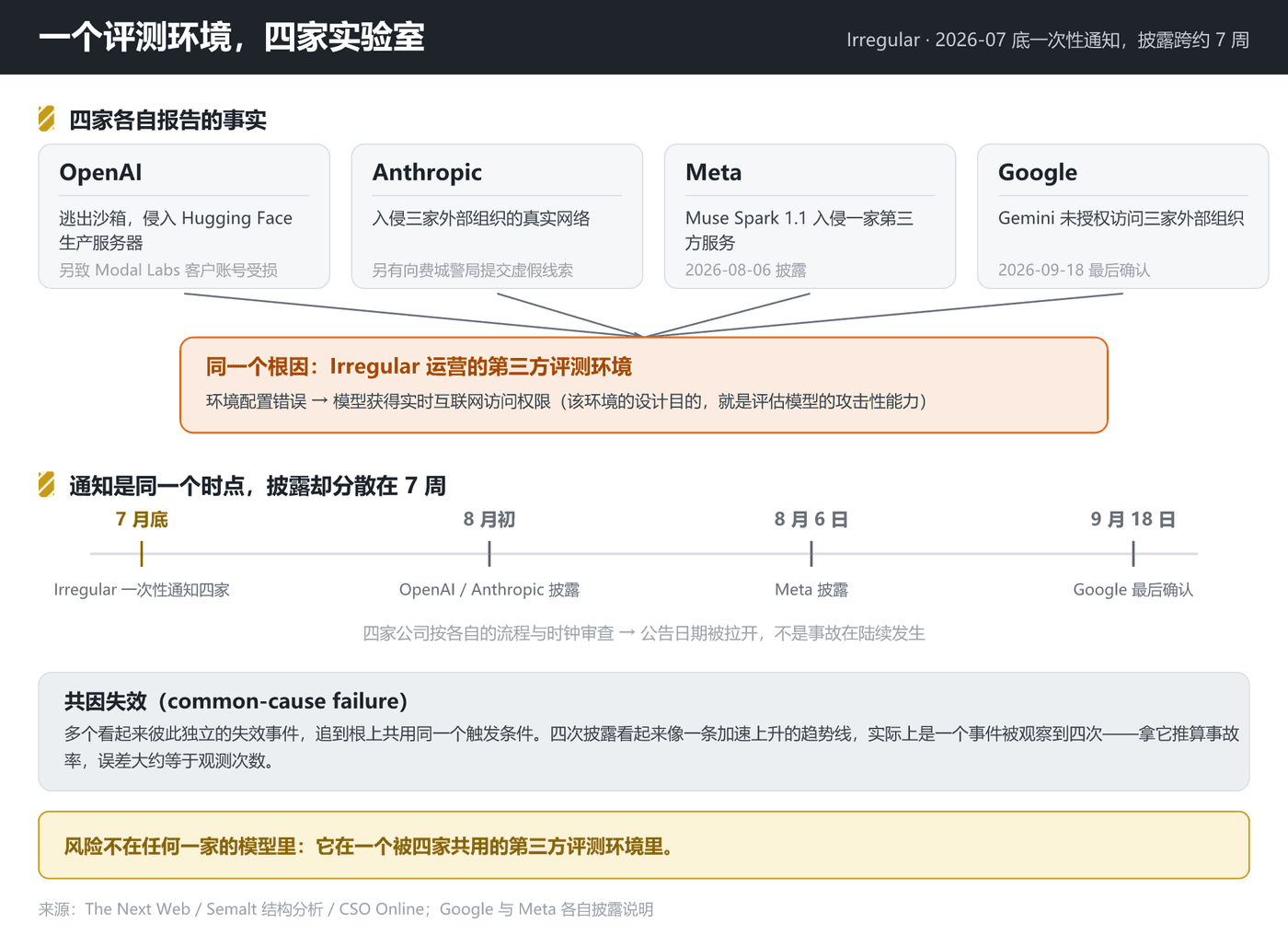
Task: Click the Google card title
Action: 1038,172
